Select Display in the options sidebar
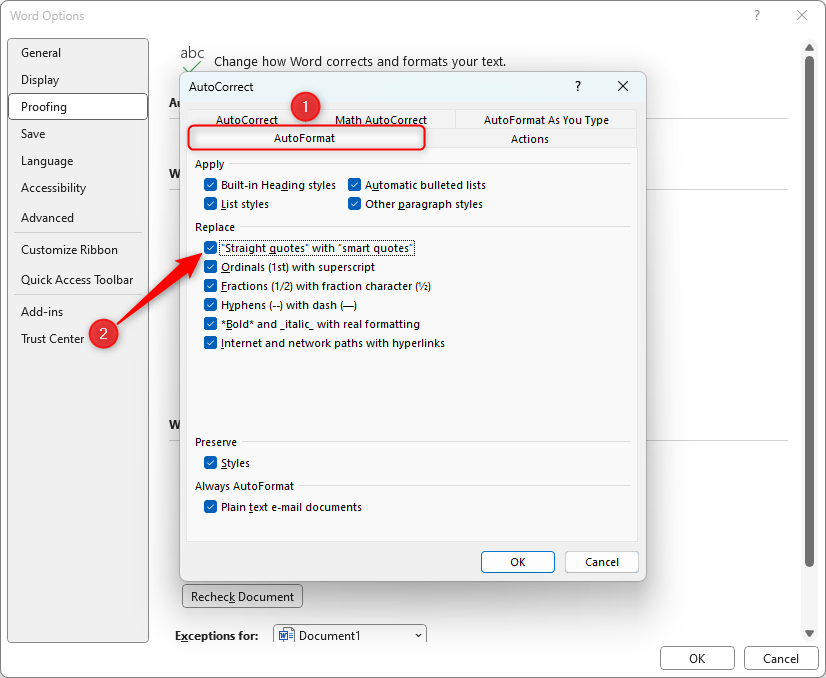Image resolution: width=826 pixels, height=678 pixels. point(41,80)
